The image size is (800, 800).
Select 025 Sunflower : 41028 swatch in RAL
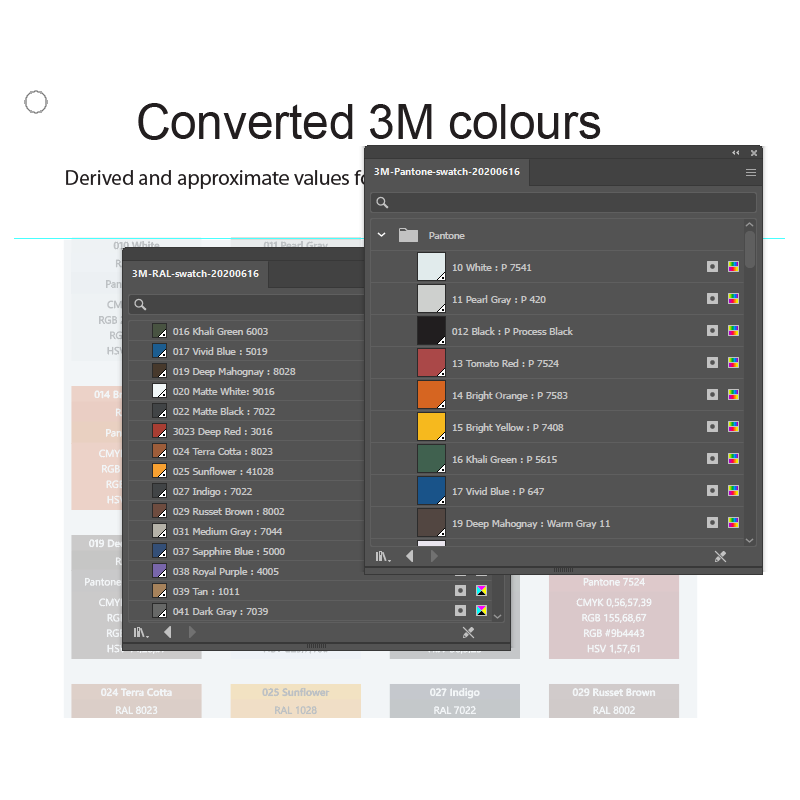tap(246, 471)
